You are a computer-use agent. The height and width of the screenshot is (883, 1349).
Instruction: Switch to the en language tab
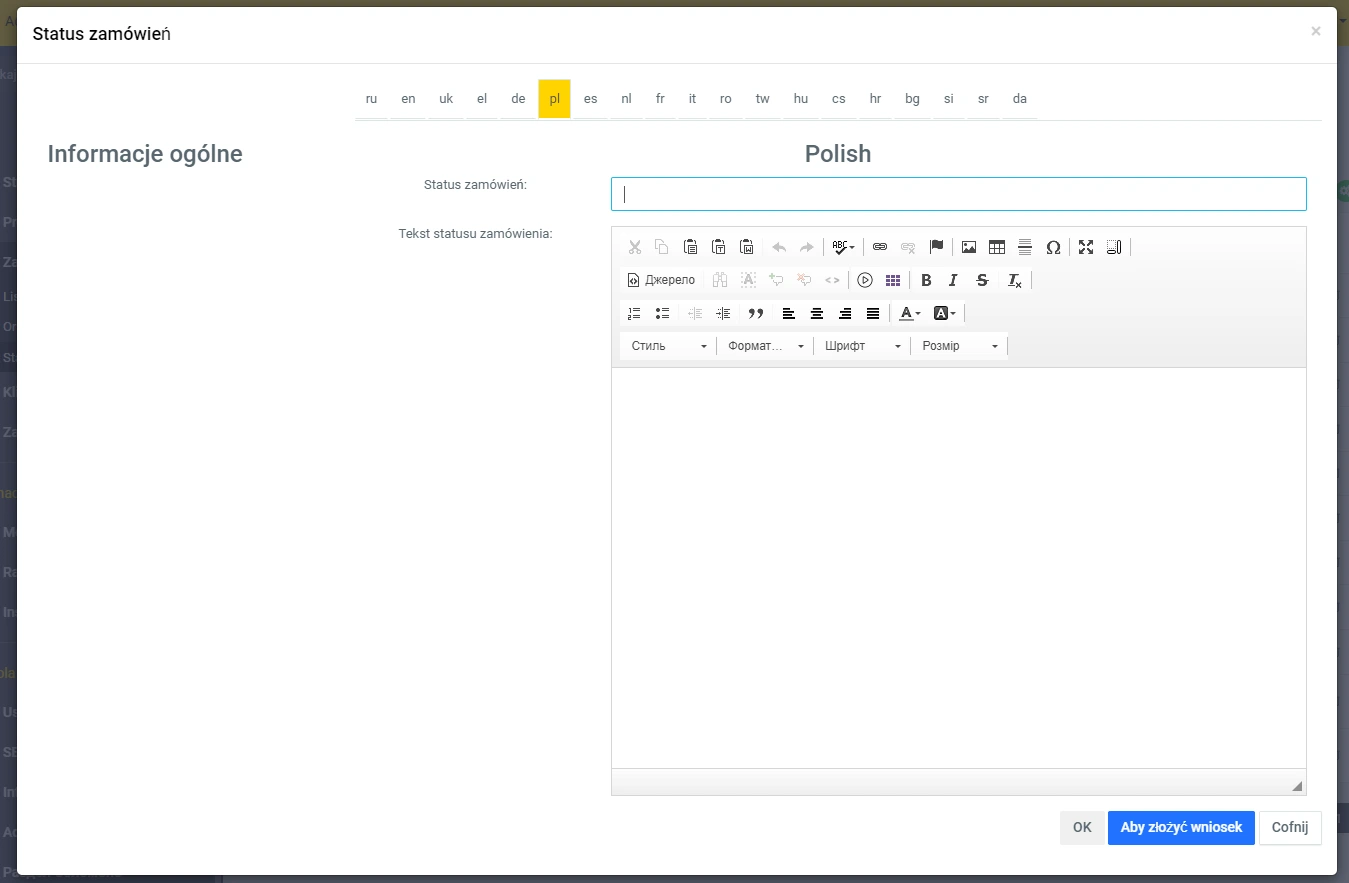pyautogui.click(x=408, y=99)
